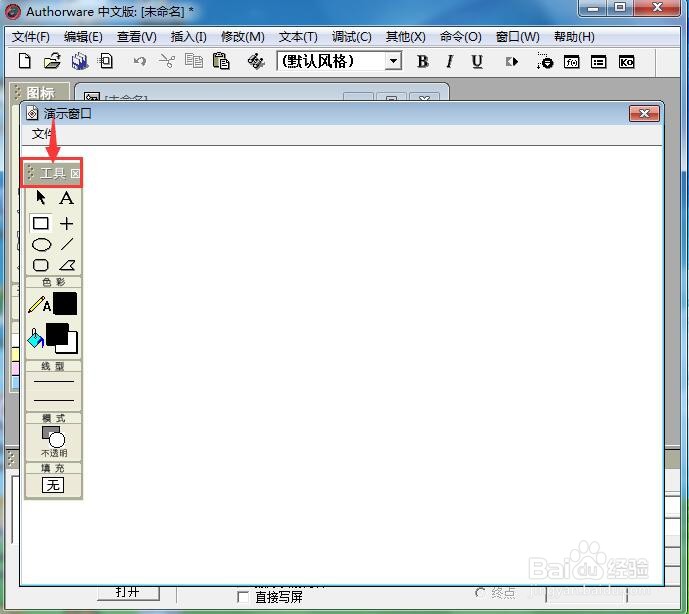Open the 查看(V) menu

137,36
